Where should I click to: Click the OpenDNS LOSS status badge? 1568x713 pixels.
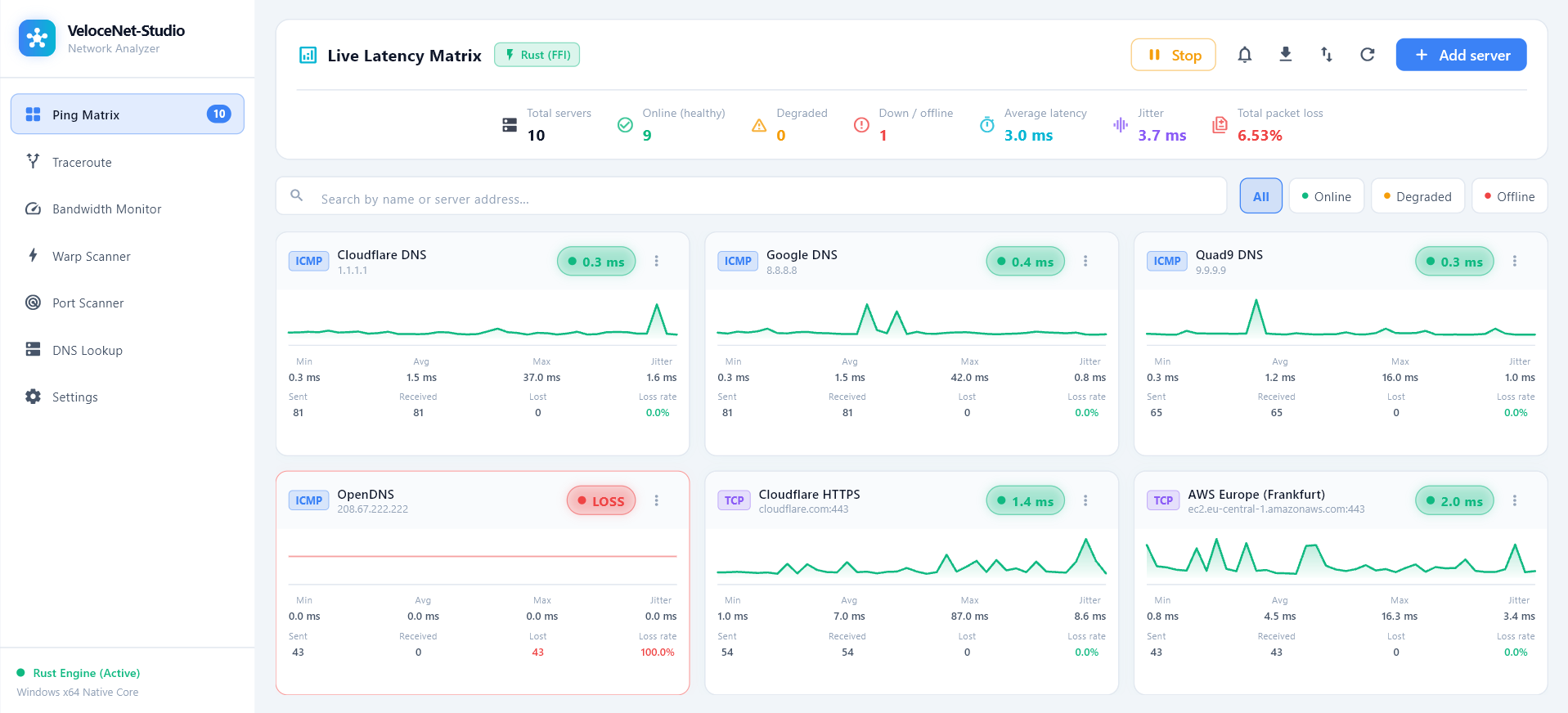(601, 500)
